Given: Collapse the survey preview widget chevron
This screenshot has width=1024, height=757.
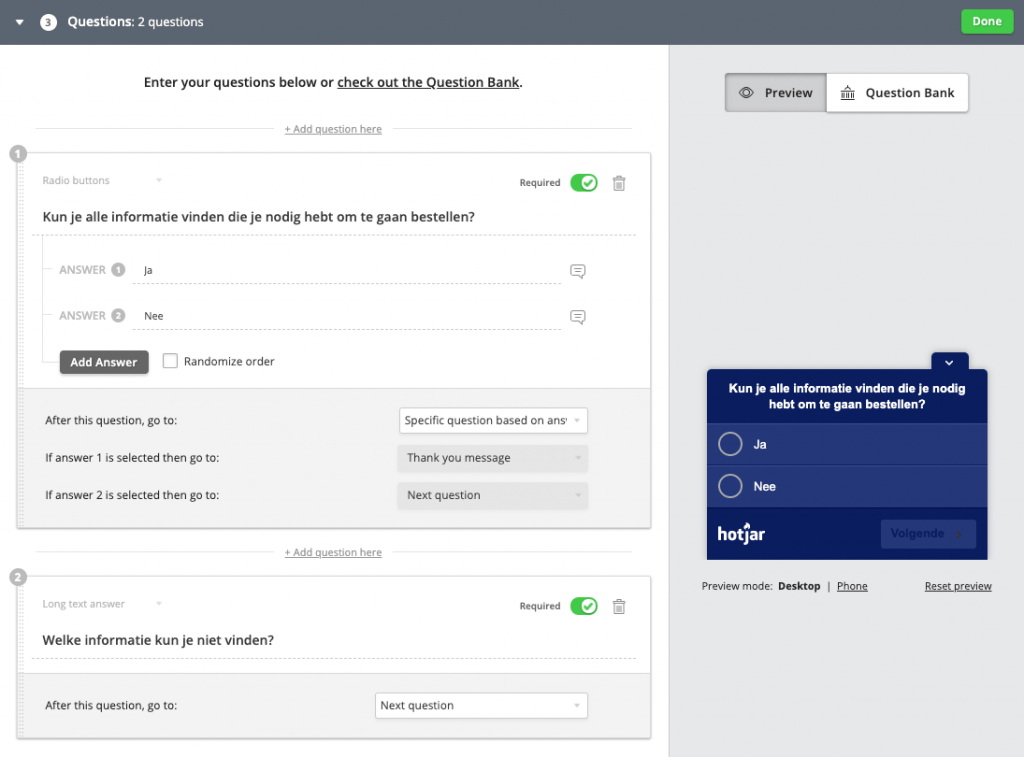Looking at the screenshot, I should pos(949,362).
